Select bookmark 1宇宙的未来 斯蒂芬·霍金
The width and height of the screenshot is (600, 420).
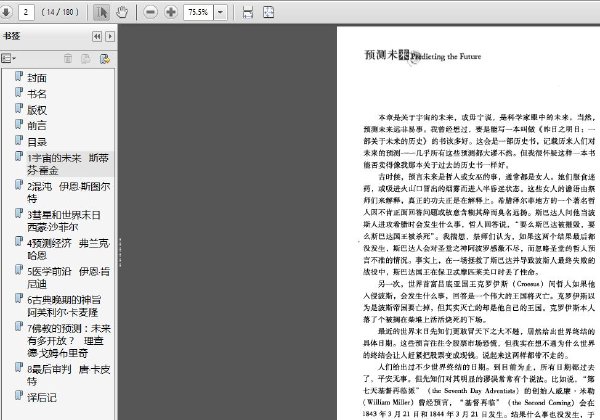(x=68, y=164)
